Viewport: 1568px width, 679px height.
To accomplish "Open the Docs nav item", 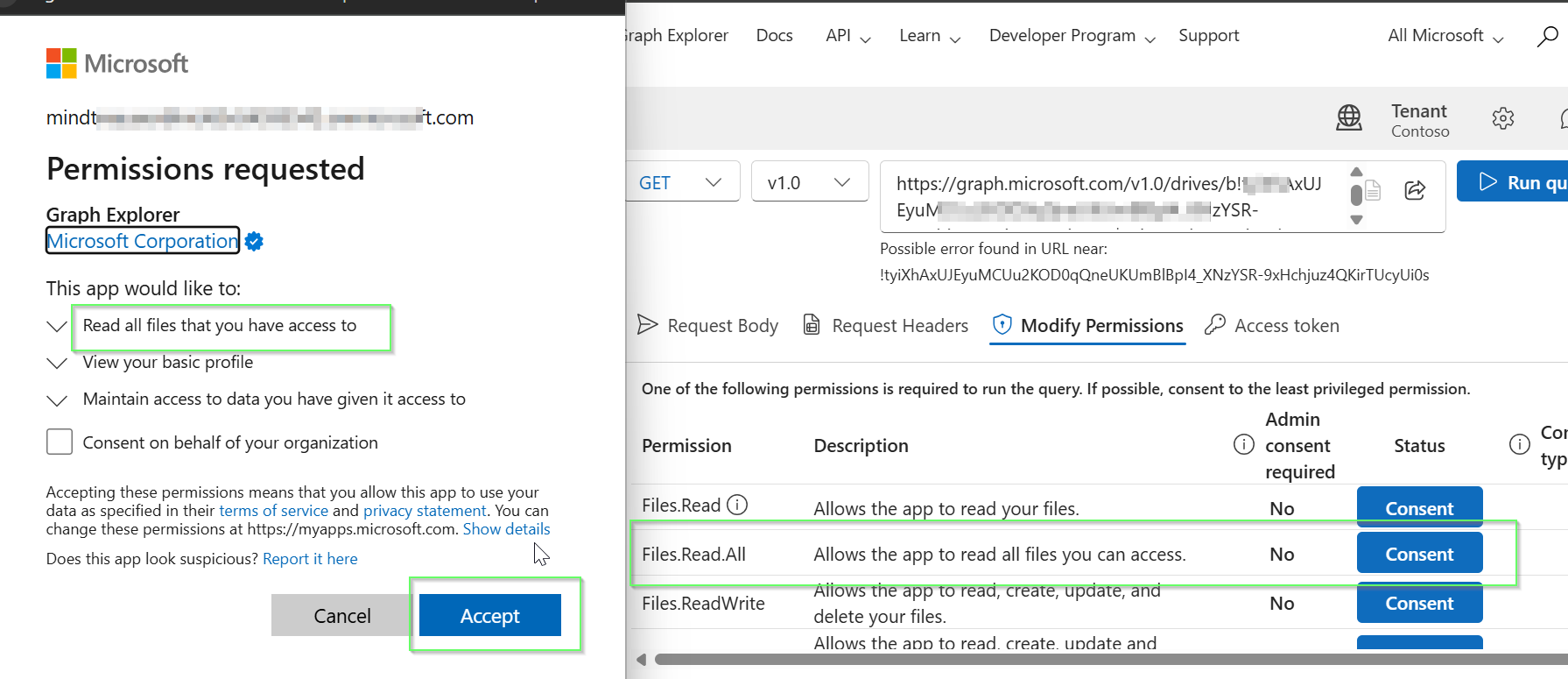I will click(774, 36).
